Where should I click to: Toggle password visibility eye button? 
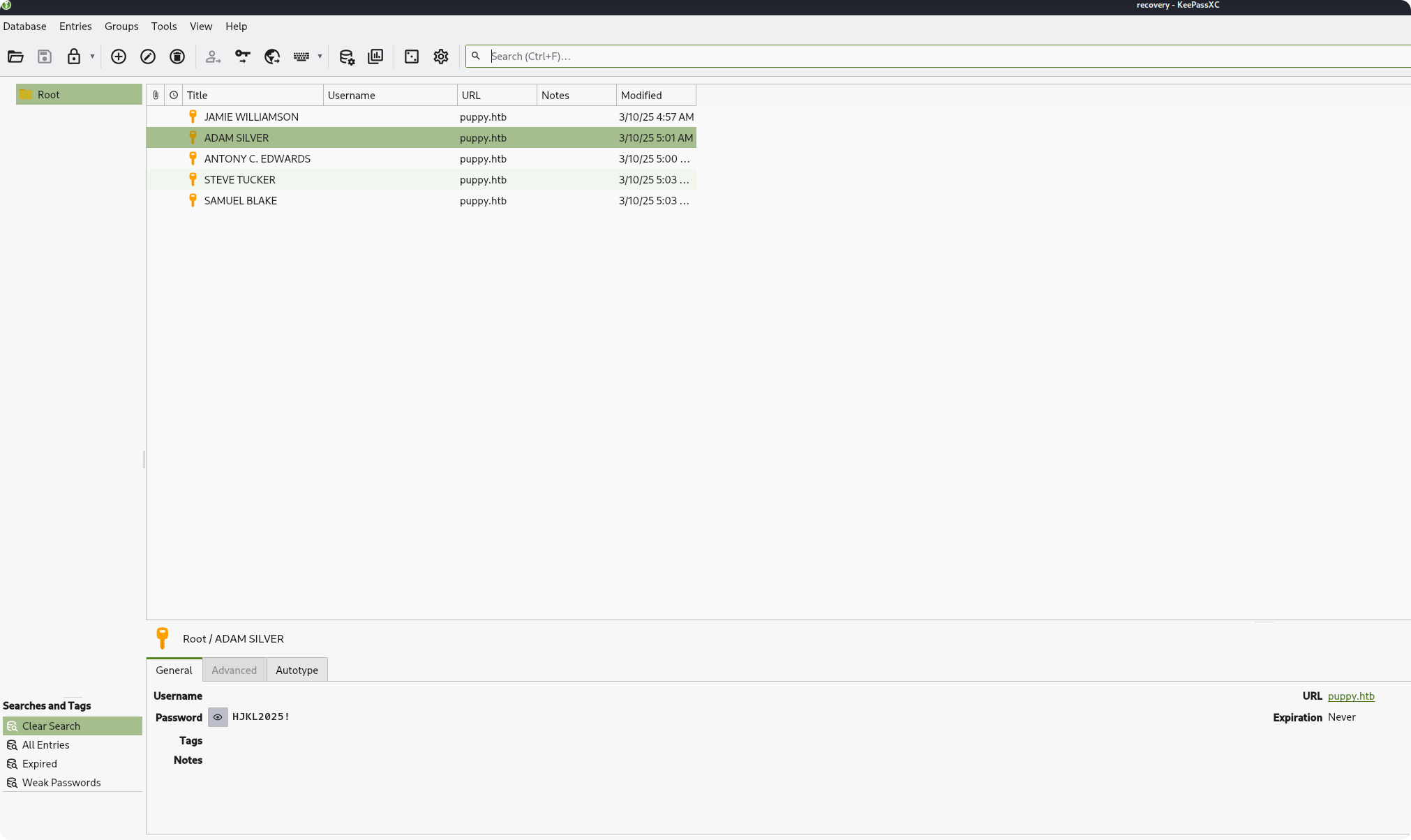pos(218,717)
